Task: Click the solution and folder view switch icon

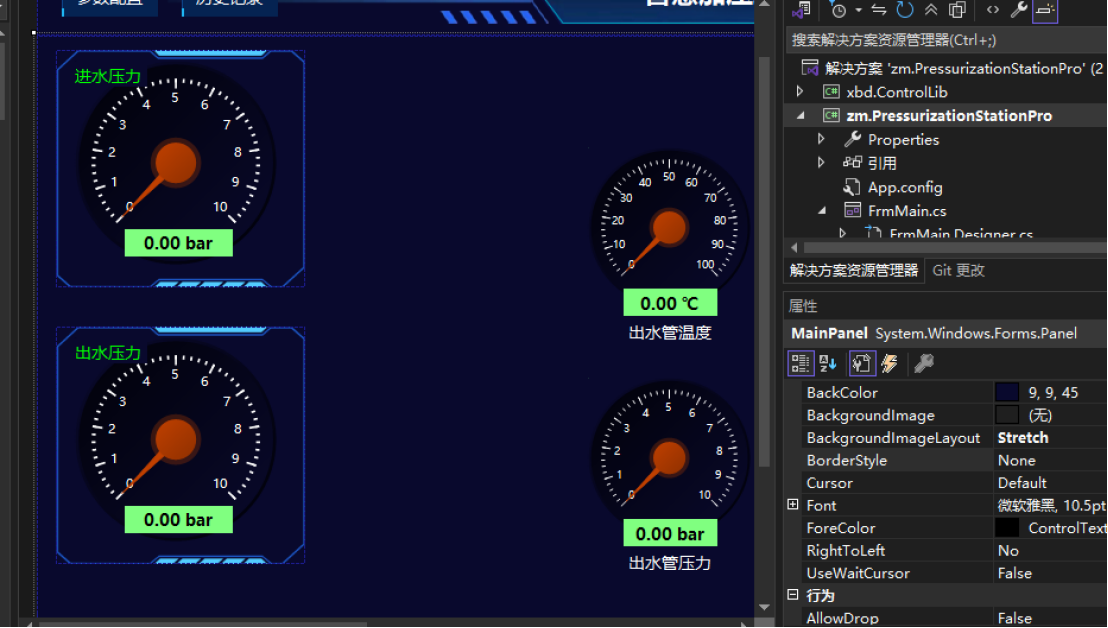Action: pos(801,10)
